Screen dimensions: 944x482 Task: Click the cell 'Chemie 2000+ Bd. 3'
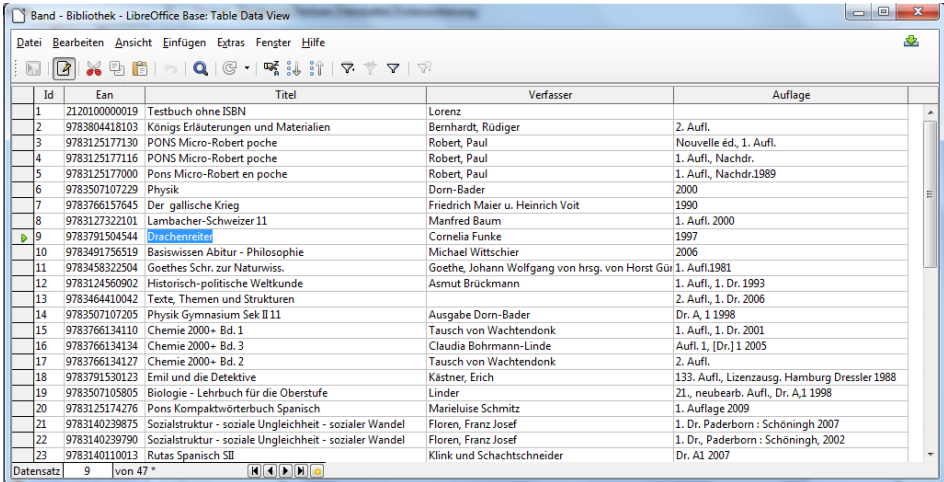point(286,346)
